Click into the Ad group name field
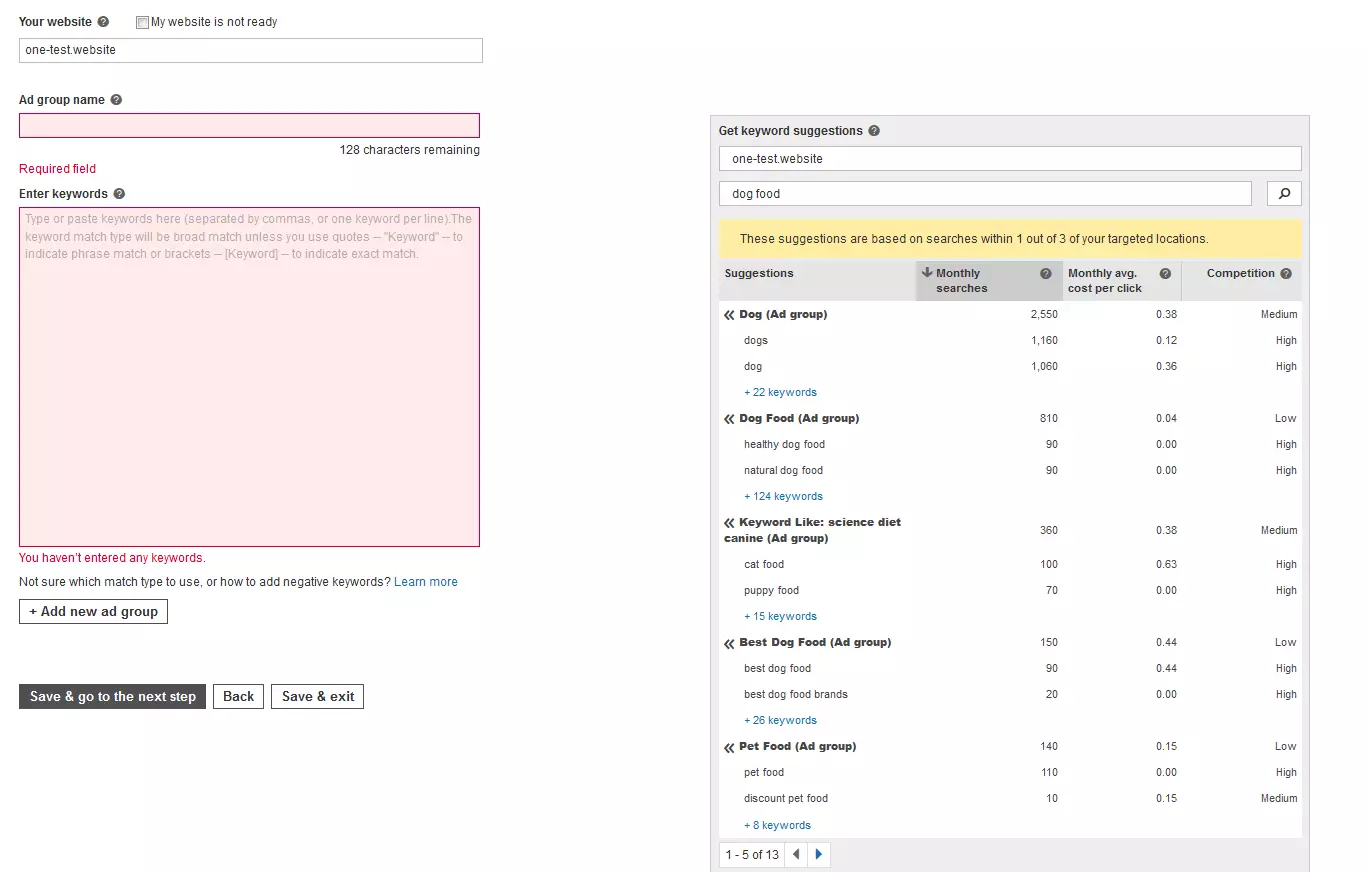 tap(249, 126)
